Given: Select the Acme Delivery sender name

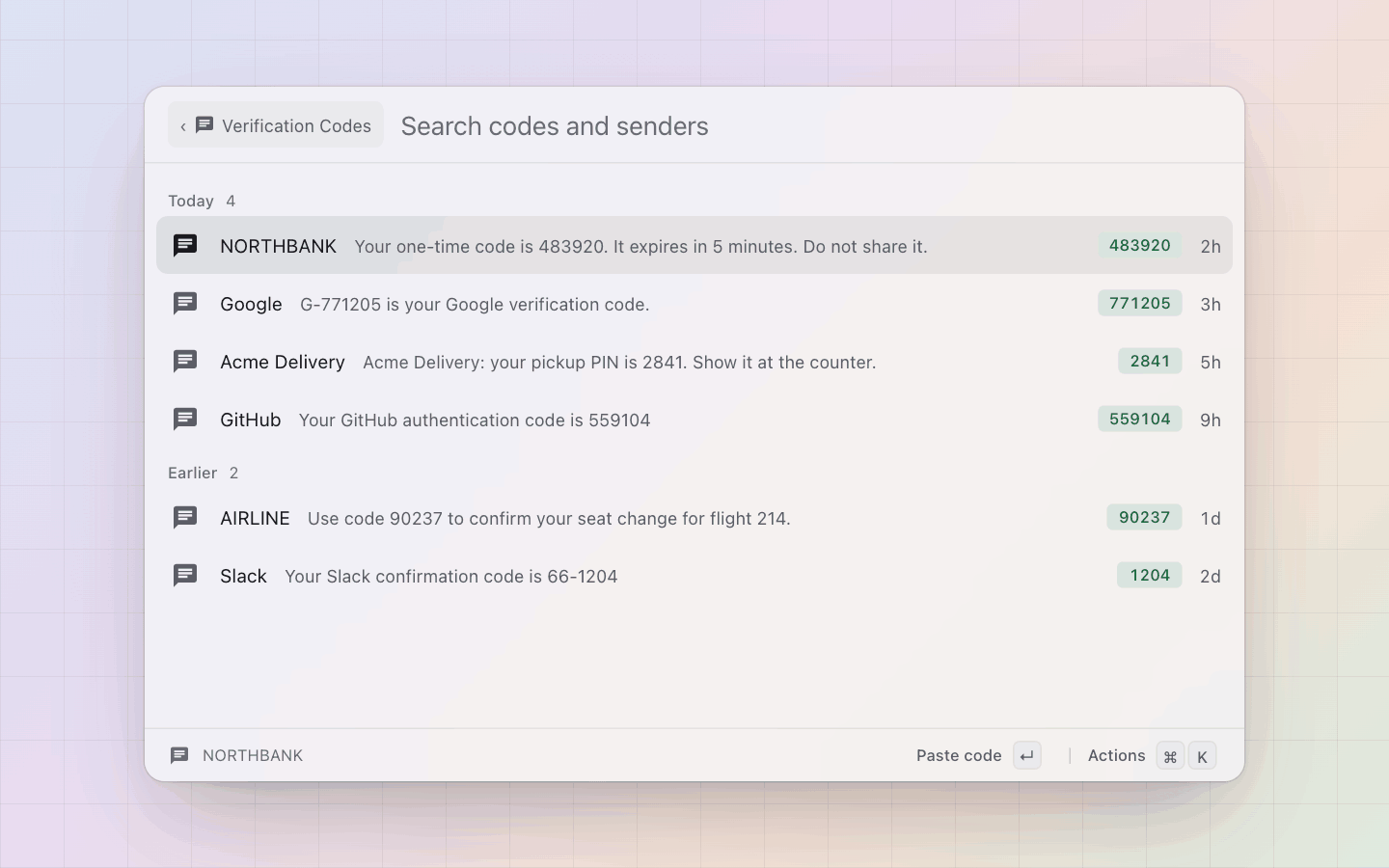Looking at the screenshot, I should 283,362.
